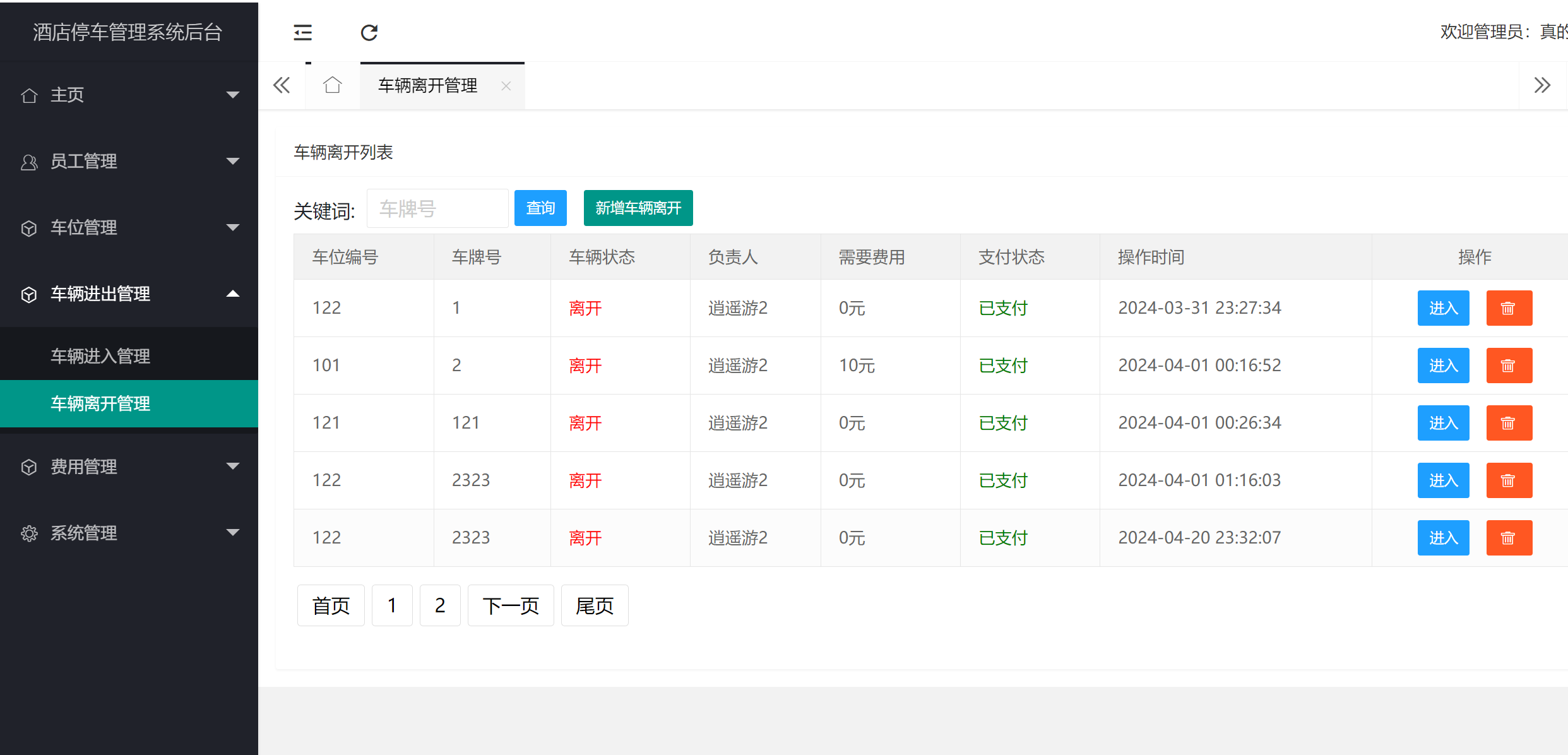The height and width of the screenshot is (755, 1568).
Task: Expand the 费用管理 sidebar menu
Action: tap(129, 467)
